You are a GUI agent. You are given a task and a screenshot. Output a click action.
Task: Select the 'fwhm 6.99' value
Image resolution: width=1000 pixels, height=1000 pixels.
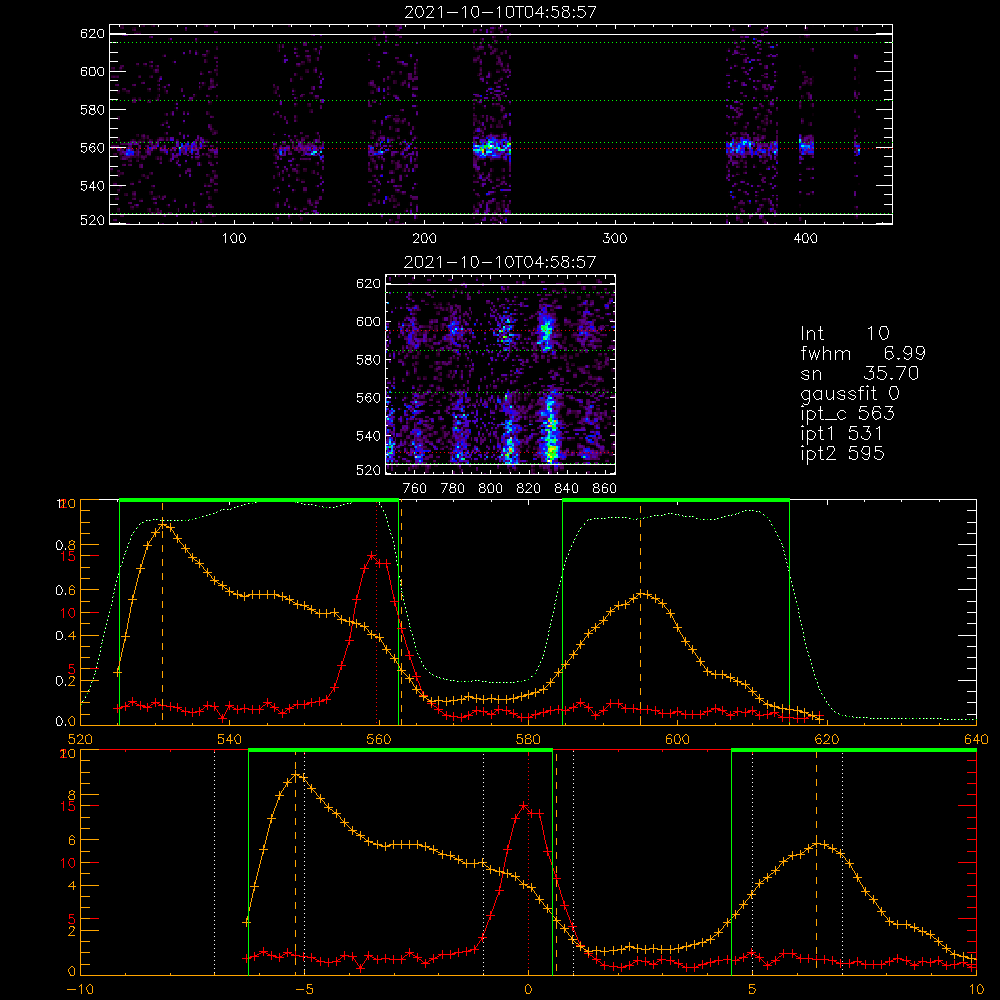pyautogui.click(x=863, y=353)
